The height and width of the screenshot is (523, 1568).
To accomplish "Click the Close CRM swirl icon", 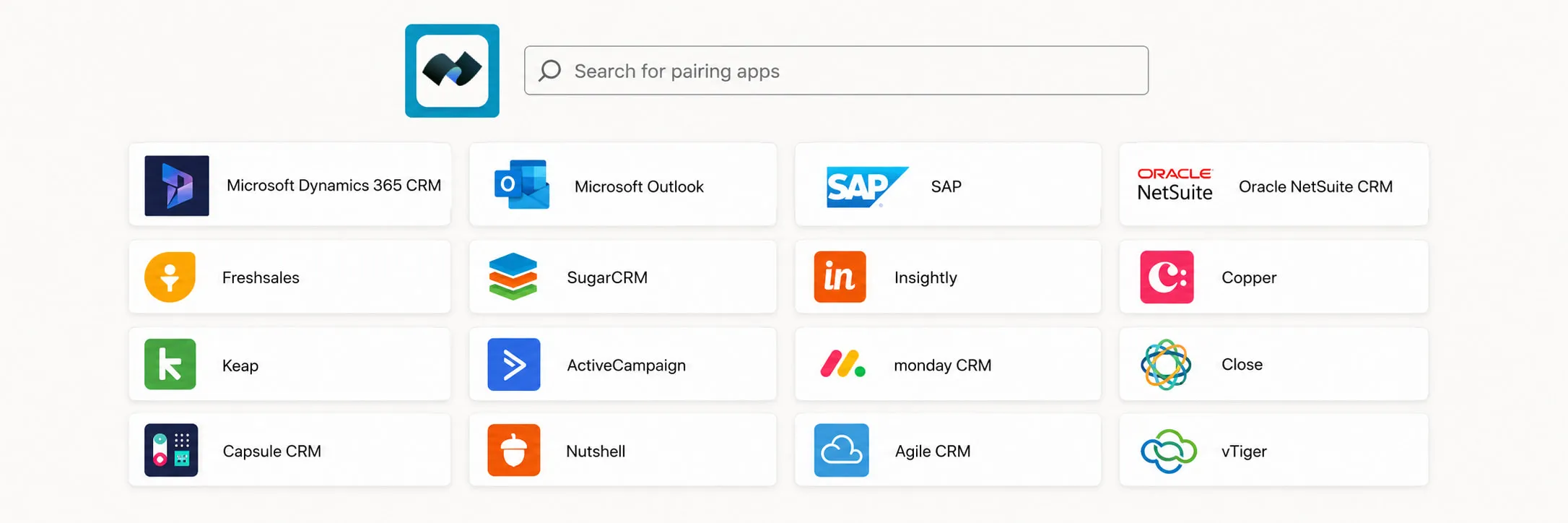I will point(1166,364).
